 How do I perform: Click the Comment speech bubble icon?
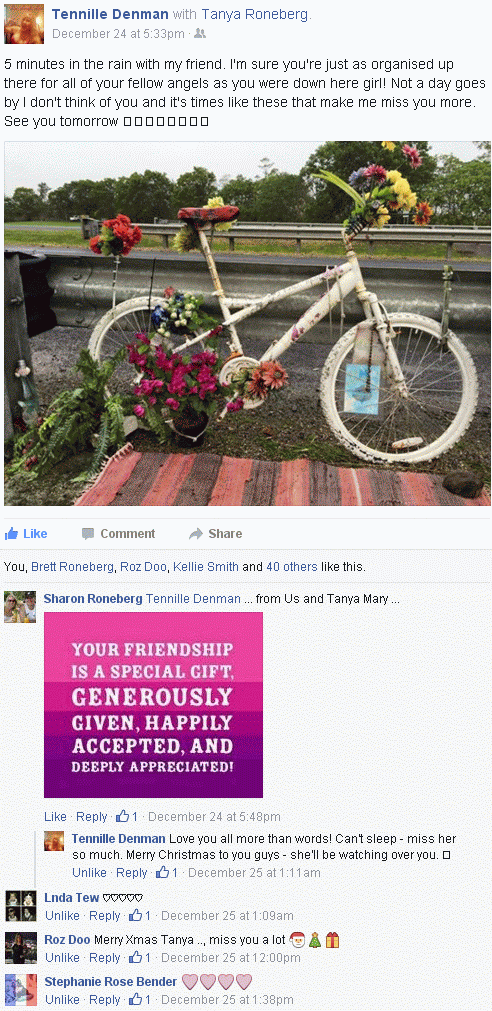coord(88,534)
